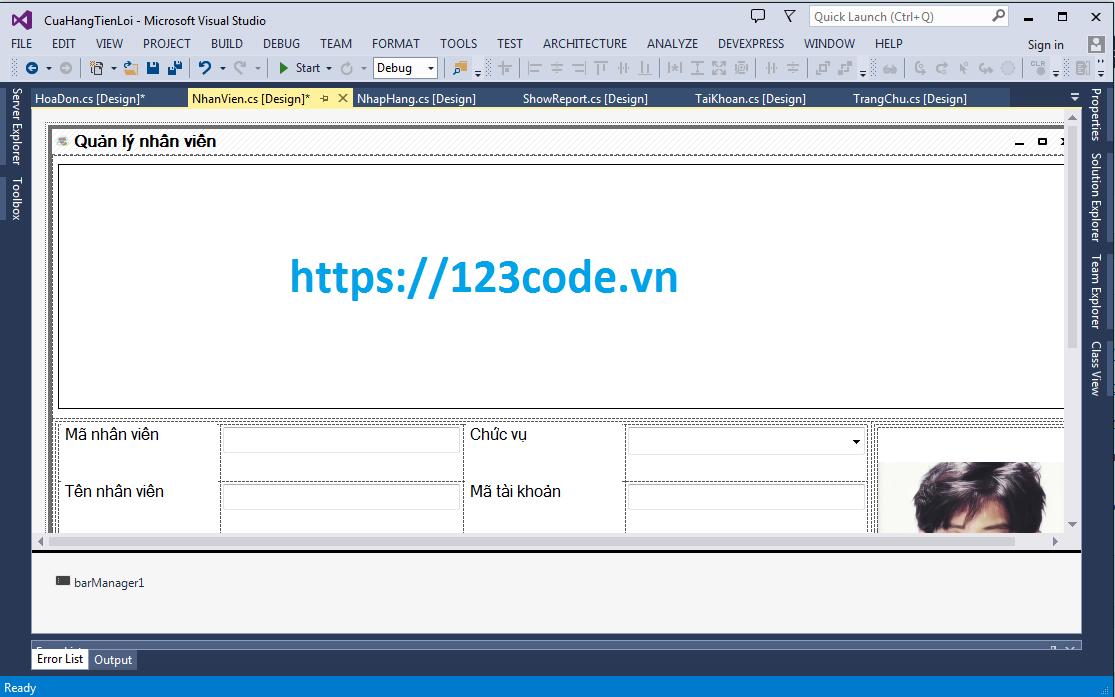Click the Navigate Backward arrow icon
Image resolution: width=1115 pixels, height=697 pixels.
point(33,68)
